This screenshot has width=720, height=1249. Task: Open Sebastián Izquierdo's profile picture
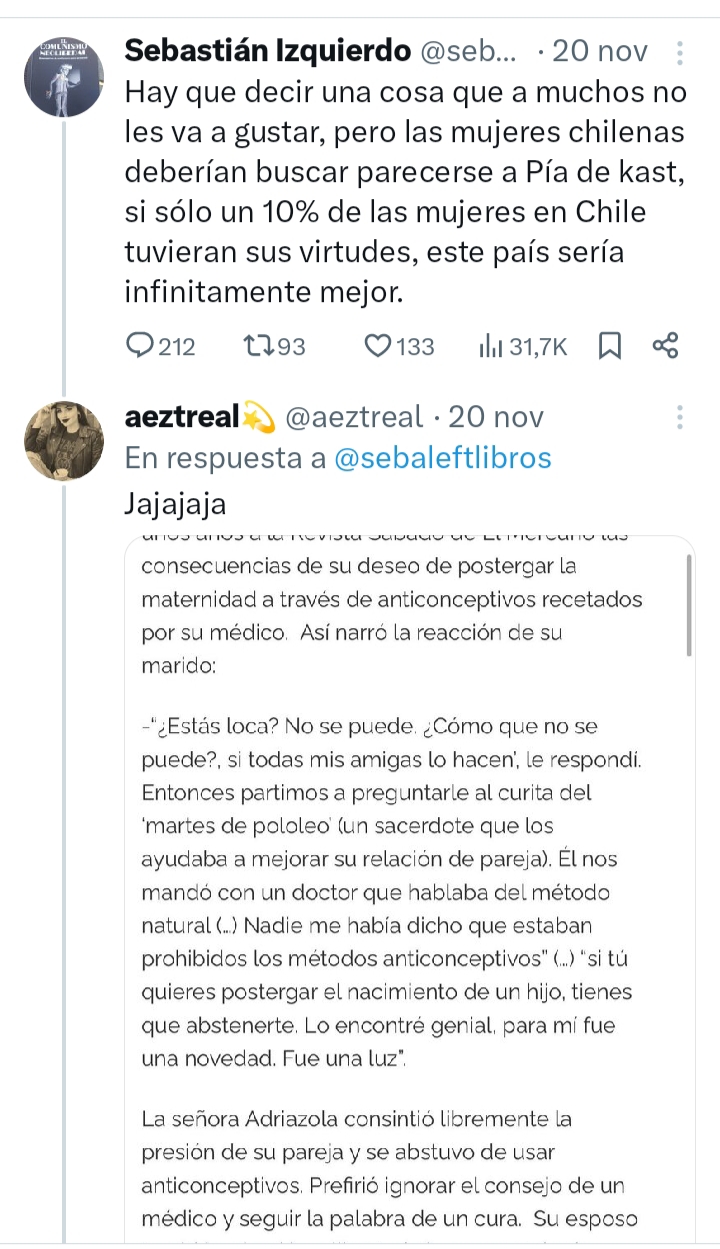(x=64, y=77)
